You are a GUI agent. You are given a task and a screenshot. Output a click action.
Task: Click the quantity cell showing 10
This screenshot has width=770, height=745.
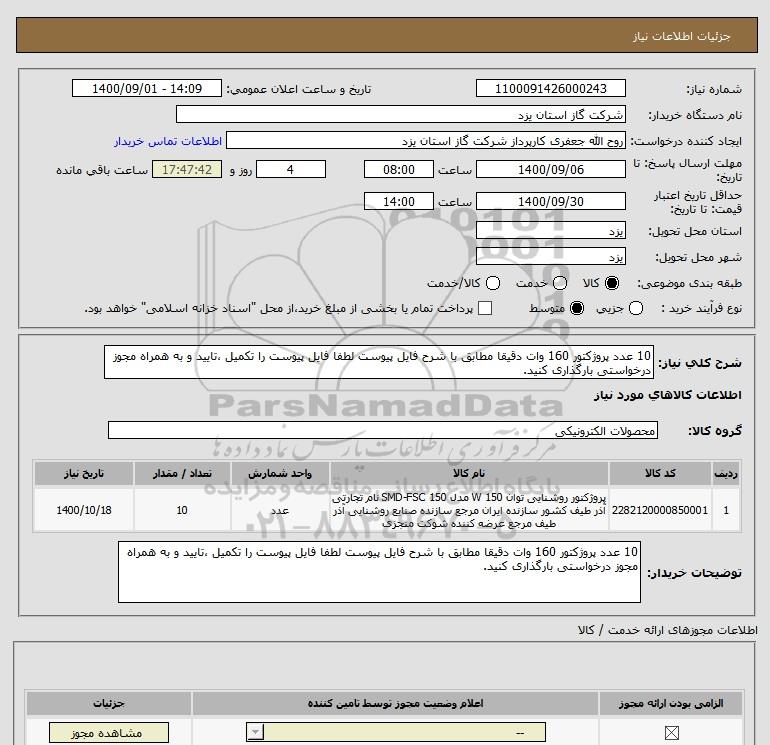(182, 510)
